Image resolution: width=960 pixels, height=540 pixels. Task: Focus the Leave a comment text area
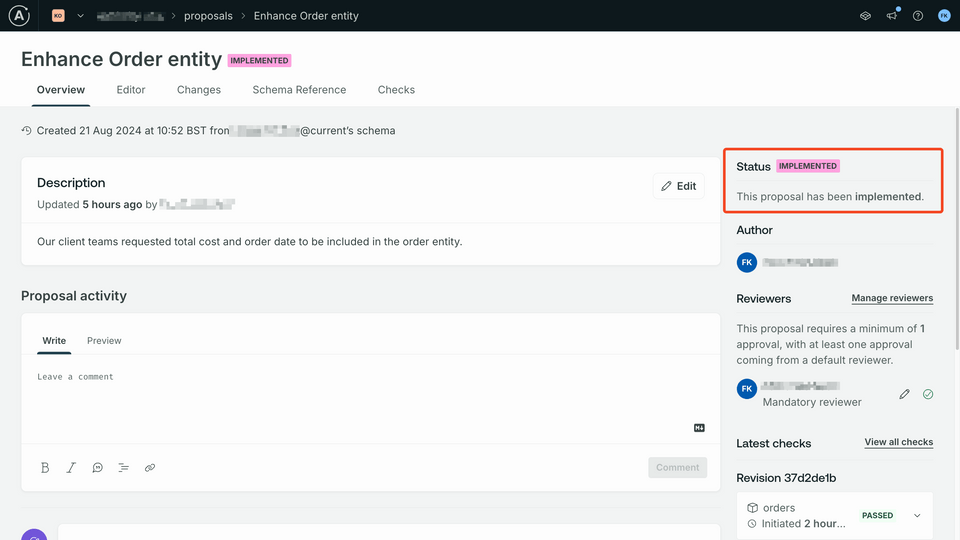pos(370,399)
